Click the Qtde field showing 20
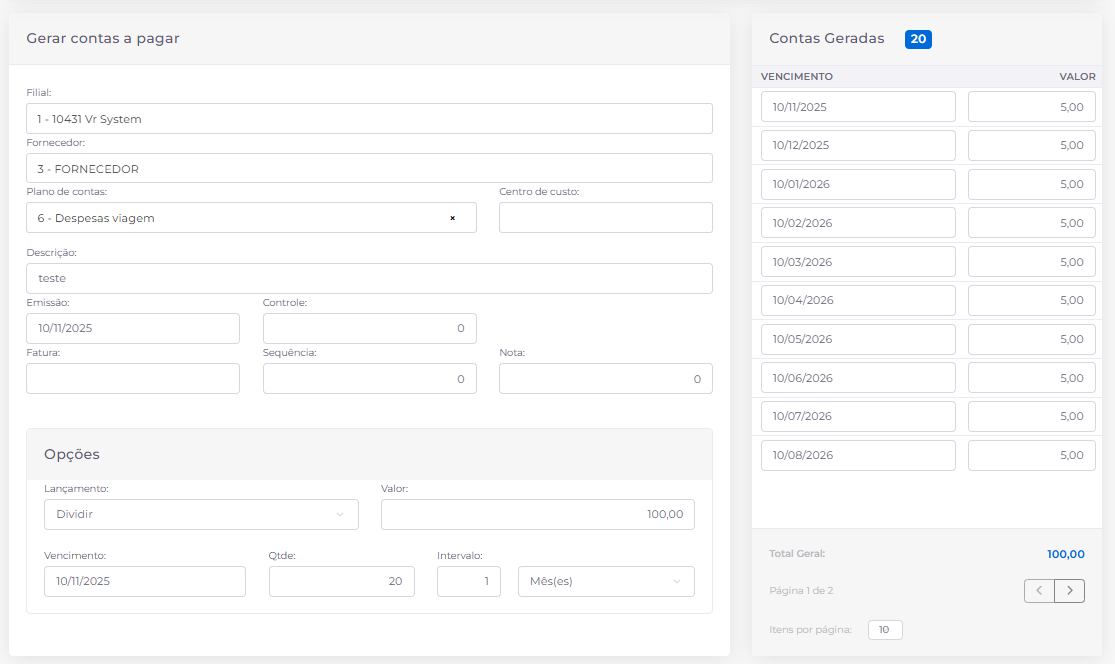This screenshot has height=664, width=1115. click(x=341, y=582)
